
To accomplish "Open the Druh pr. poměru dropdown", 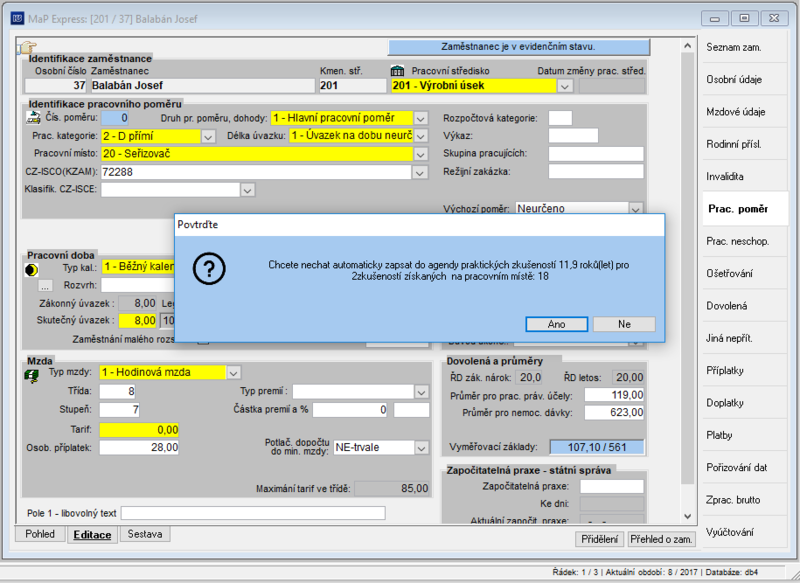I will [x=420, y=118].
